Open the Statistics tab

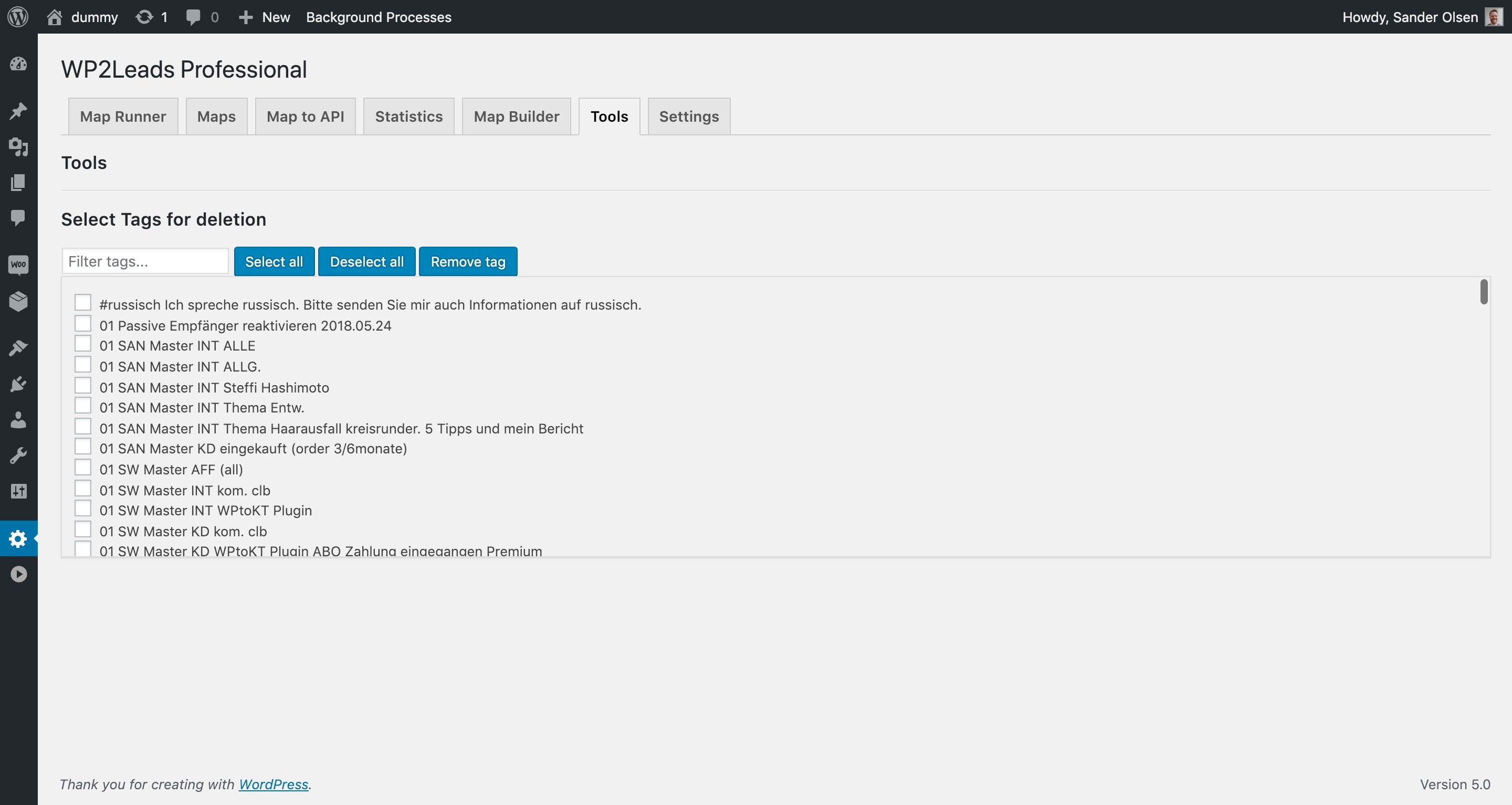pyautogui.click(x=408, y=116)
